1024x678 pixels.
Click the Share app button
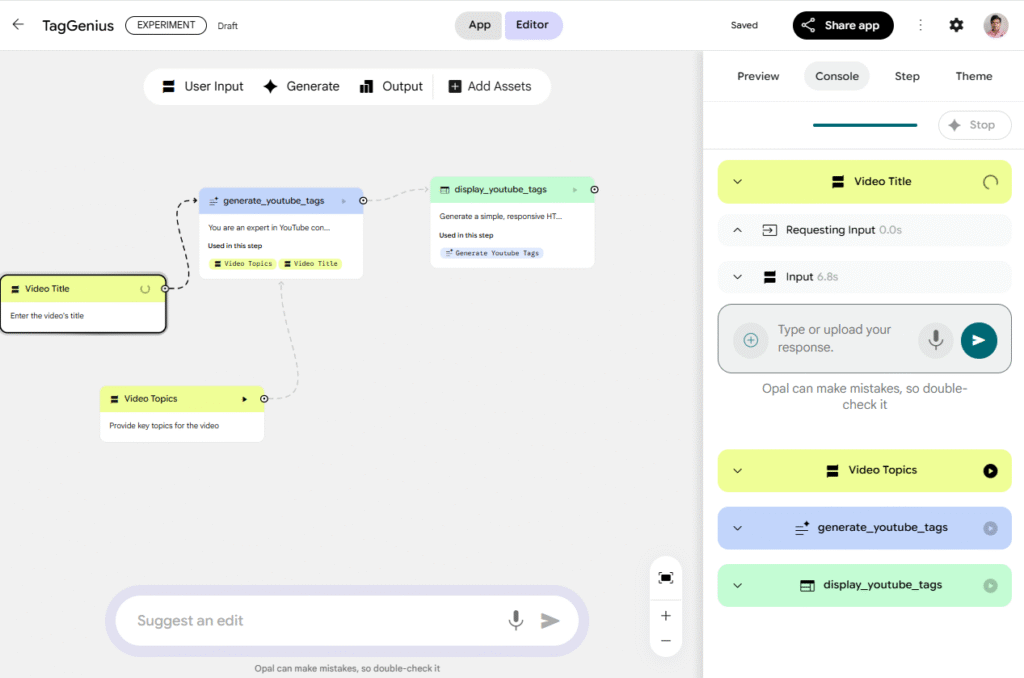(842, 26)
